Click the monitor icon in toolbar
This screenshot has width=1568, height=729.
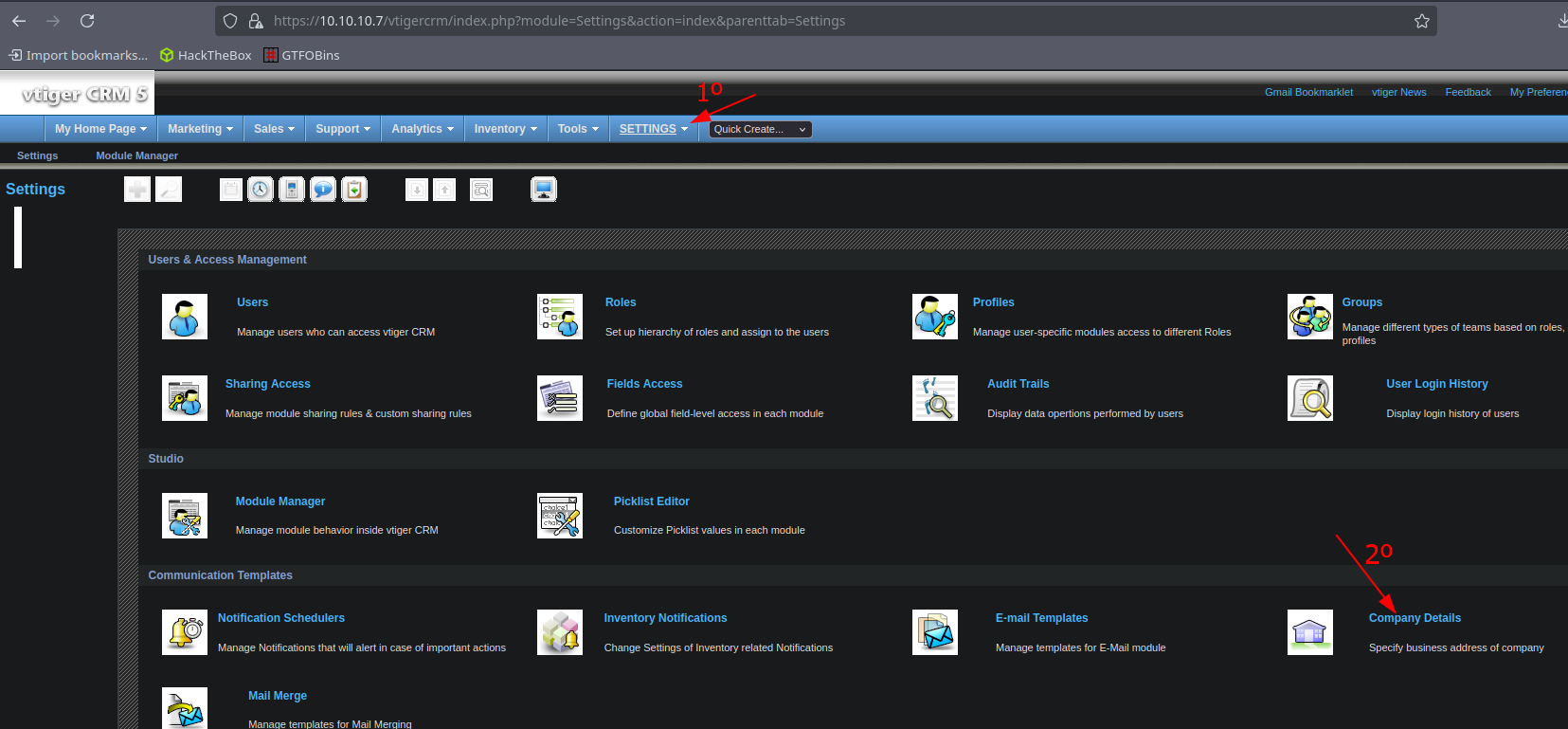(x=544, y=190)
